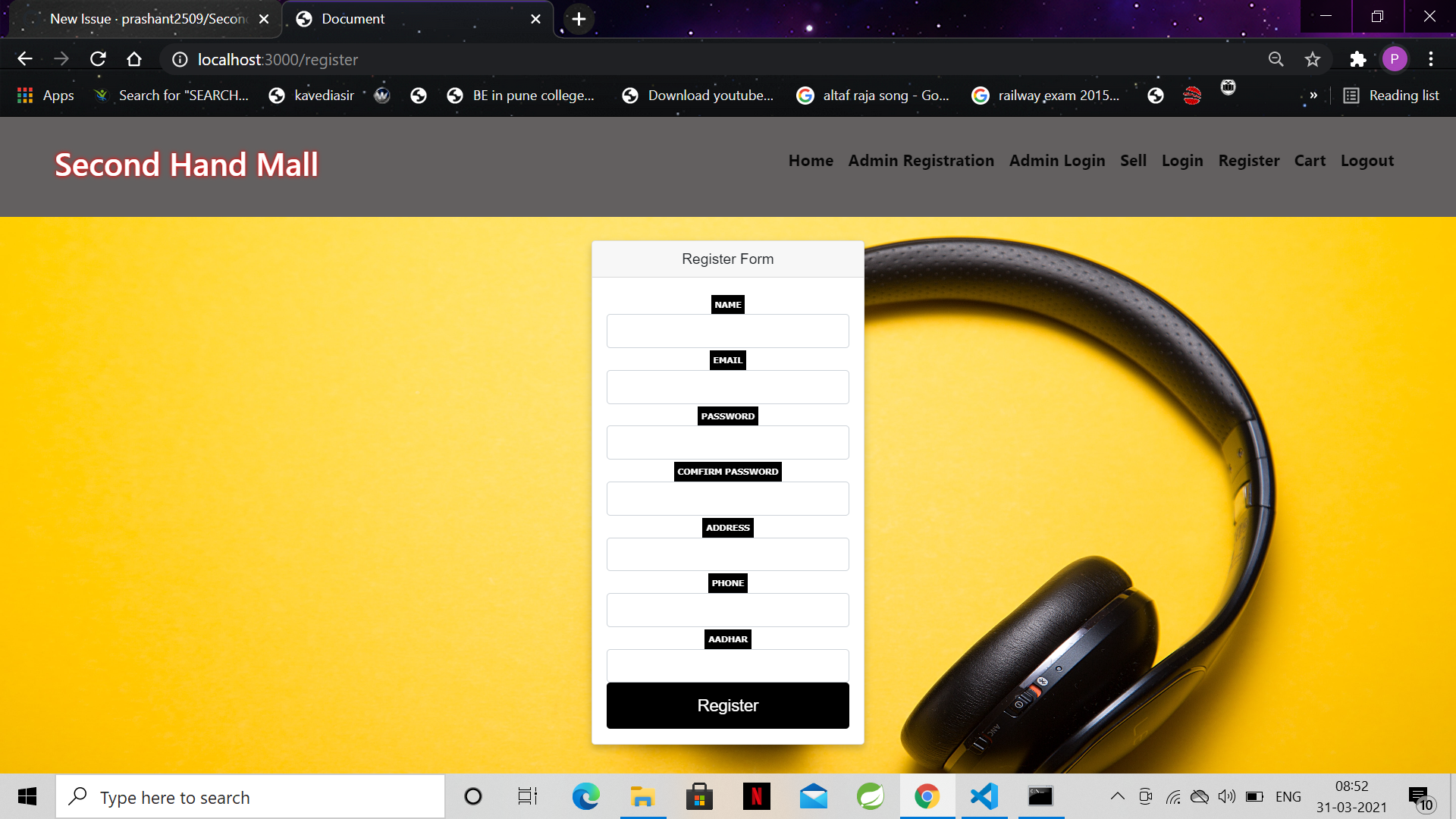Click the Second Hand Mall logo title
This screenshot has height=819, width=1456.
[187, 165]
